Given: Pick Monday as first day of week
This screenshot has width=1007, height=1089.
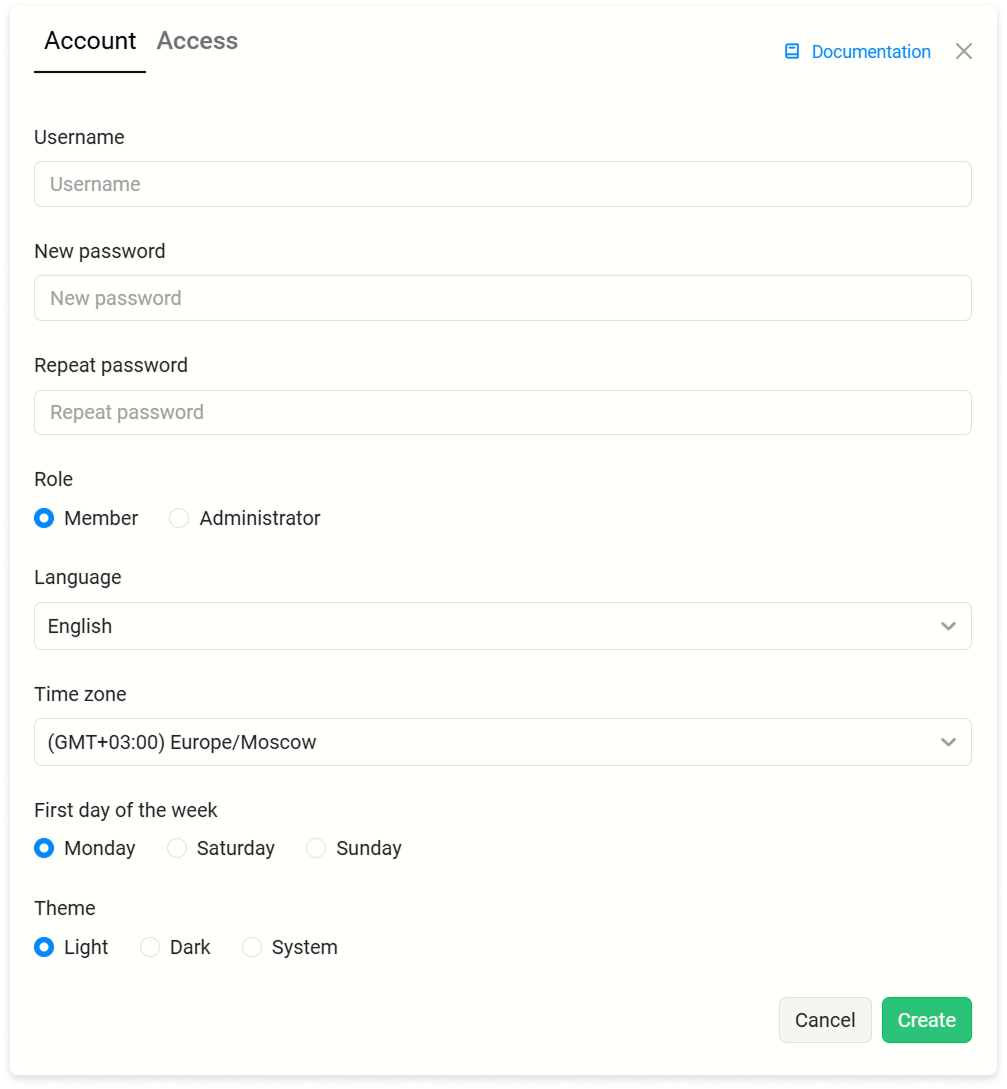Looking at the screenshot, I should (44, 848).
